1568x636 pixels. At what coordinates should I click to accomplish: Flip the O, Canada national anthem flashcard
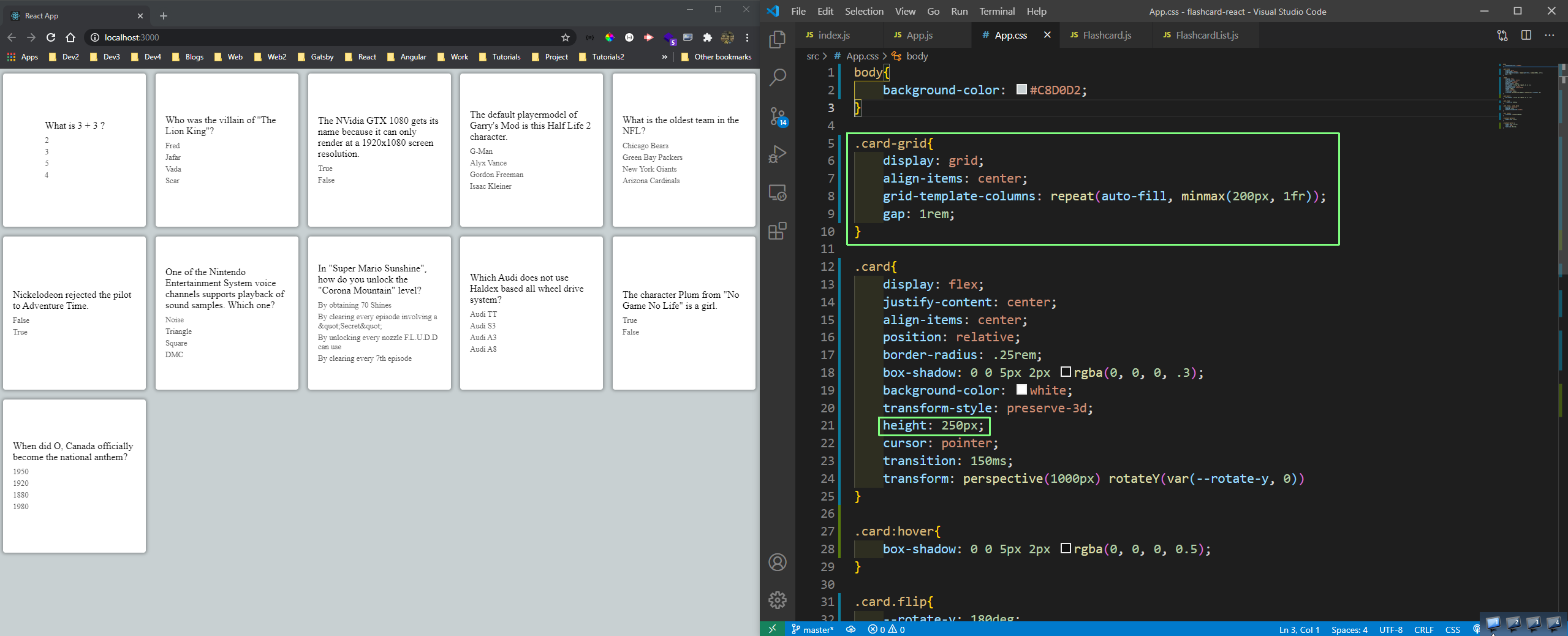tap(75, 476)
